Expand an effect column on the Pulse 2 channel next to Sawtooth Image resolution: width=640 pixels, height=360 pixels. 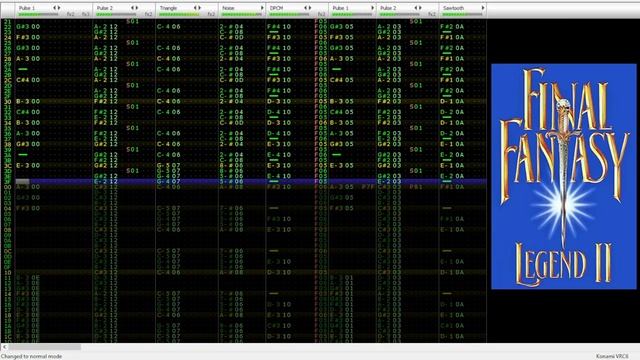(420, 8)
